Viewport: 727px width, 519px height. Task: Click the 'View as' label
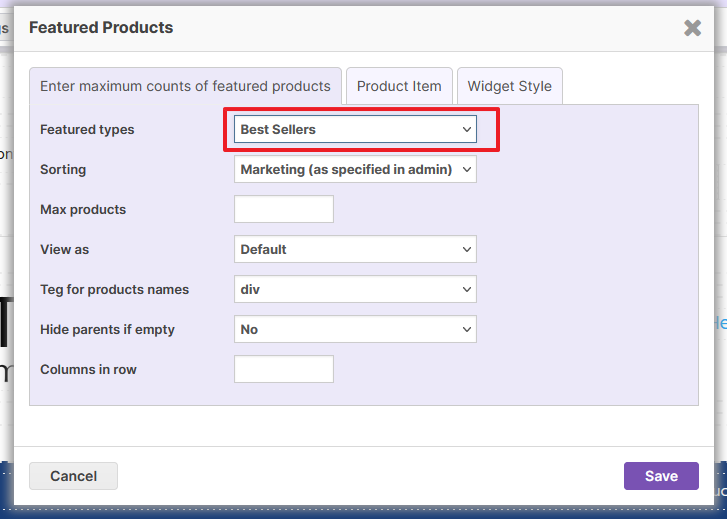point(64,249)
